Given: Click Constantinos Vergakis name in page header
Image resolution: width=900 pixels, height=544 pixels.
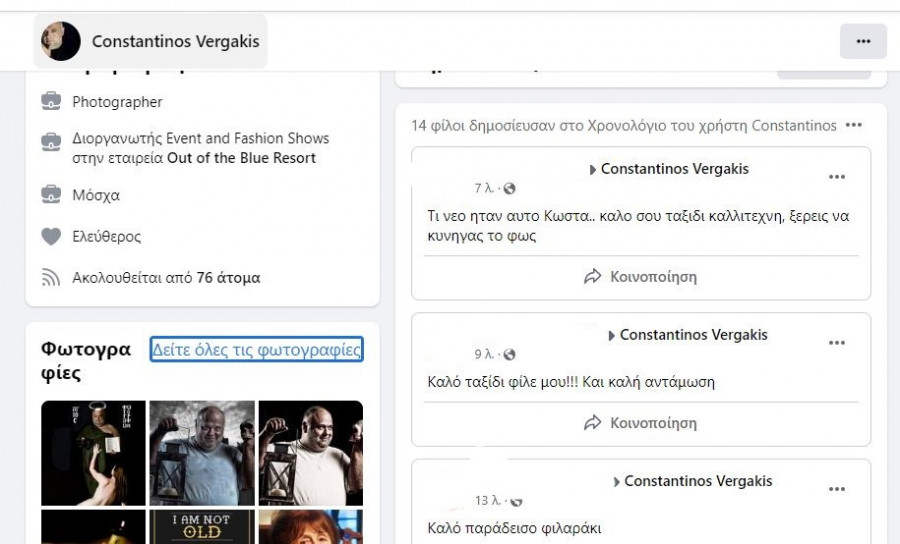Looking at the screenshot, I should (175, 41).
